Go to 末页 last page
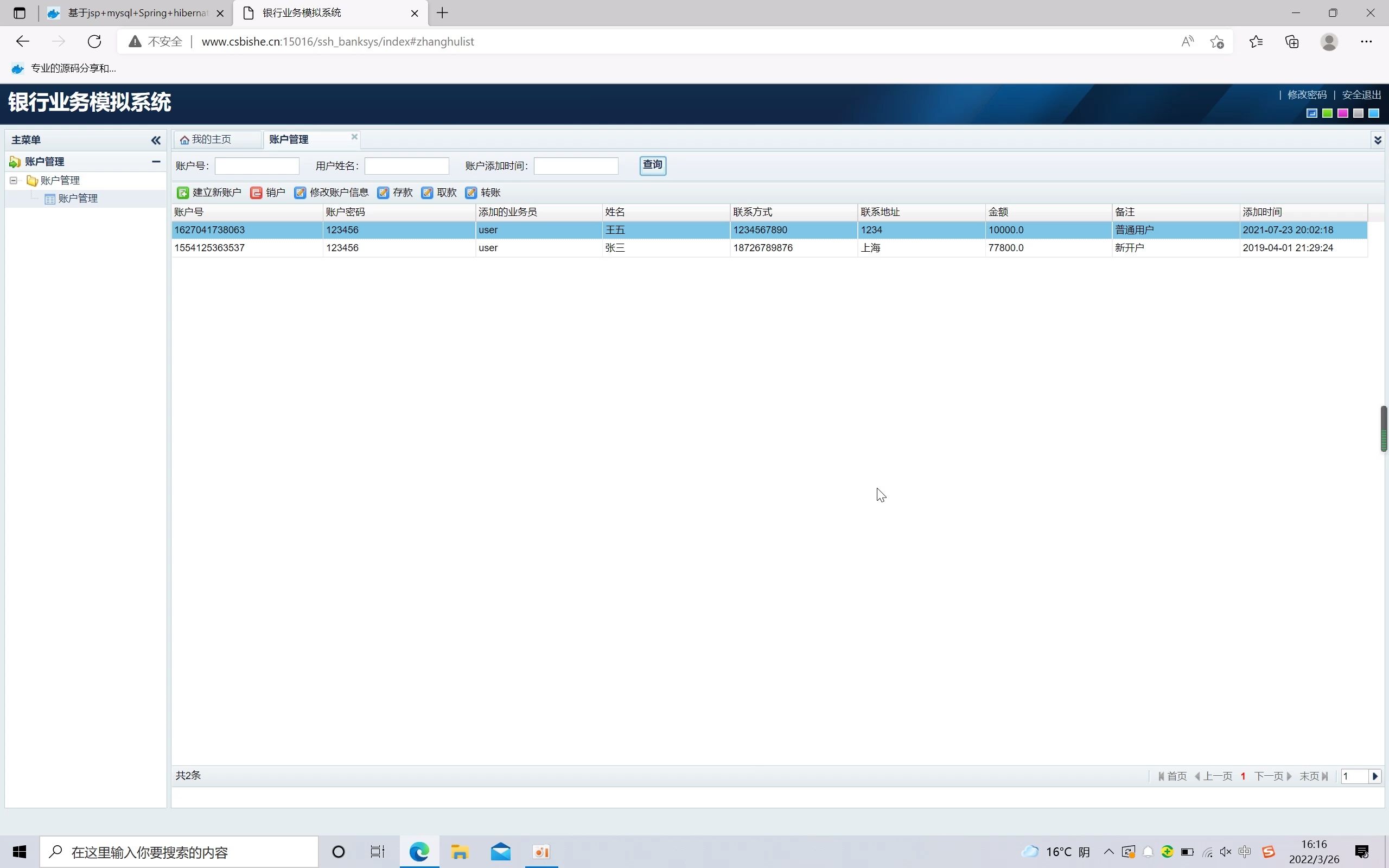 (1314, 776)
